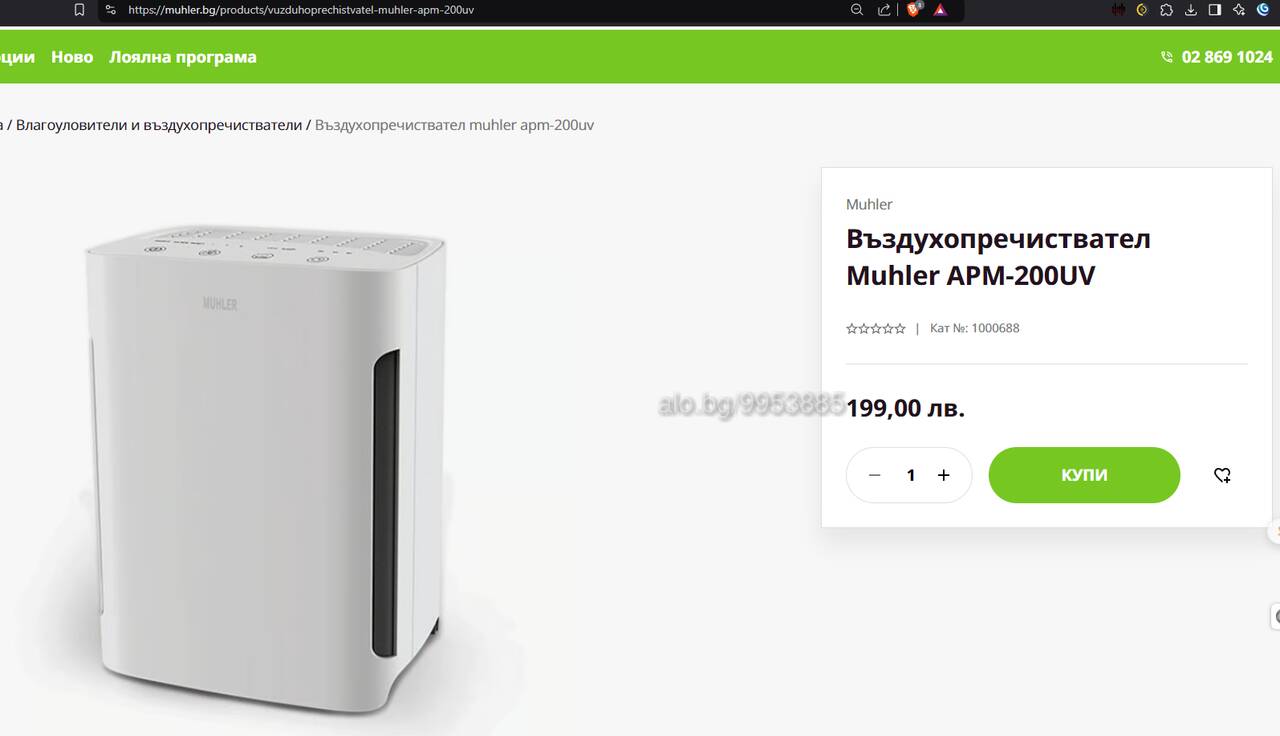Increase quantity with the plus button
The image size is (1280, 736).
[x=943, y=475]
